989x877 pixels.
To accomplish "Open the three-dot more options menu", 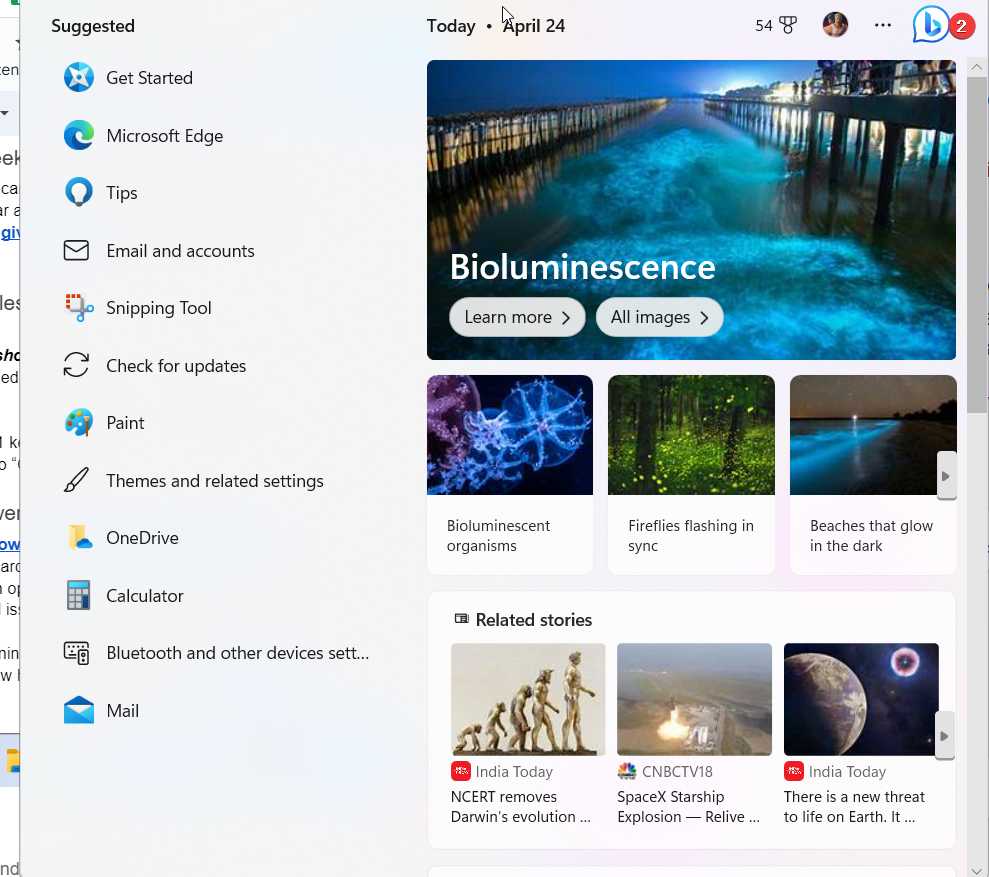I will pyautogui.click(x=883, y=25).
